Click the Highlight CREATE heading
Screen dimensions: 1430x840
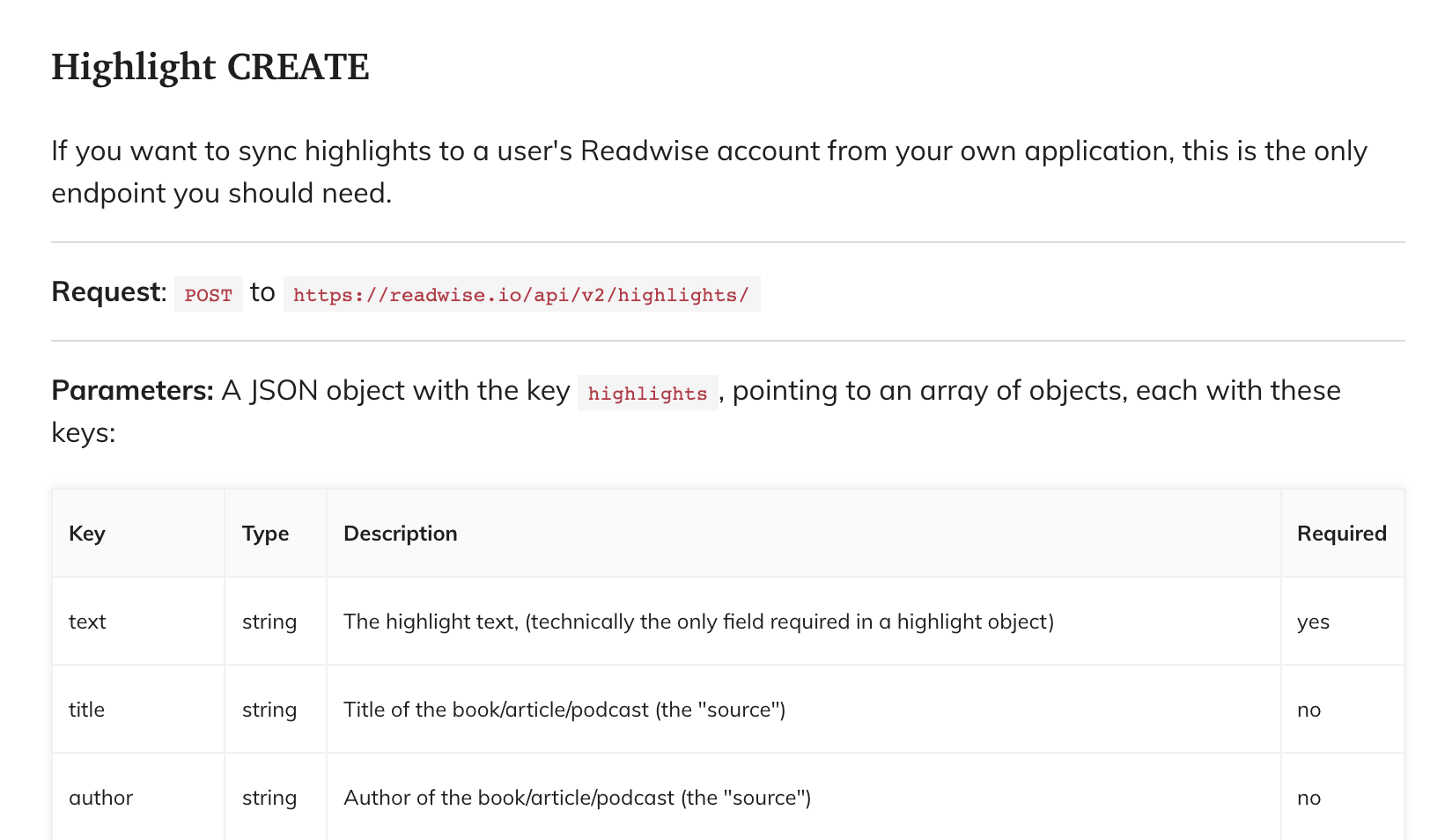(x=210, y=67)
